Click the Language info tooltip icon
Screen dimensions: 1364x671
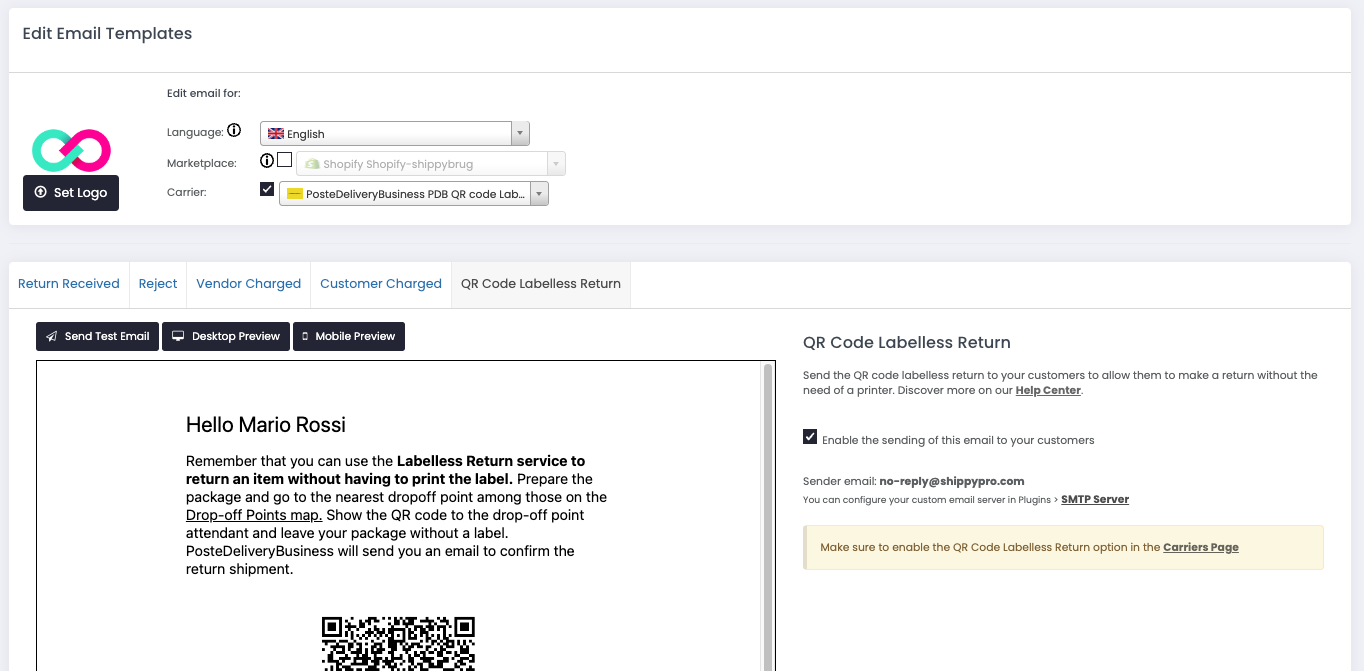(x=236, y=130)
